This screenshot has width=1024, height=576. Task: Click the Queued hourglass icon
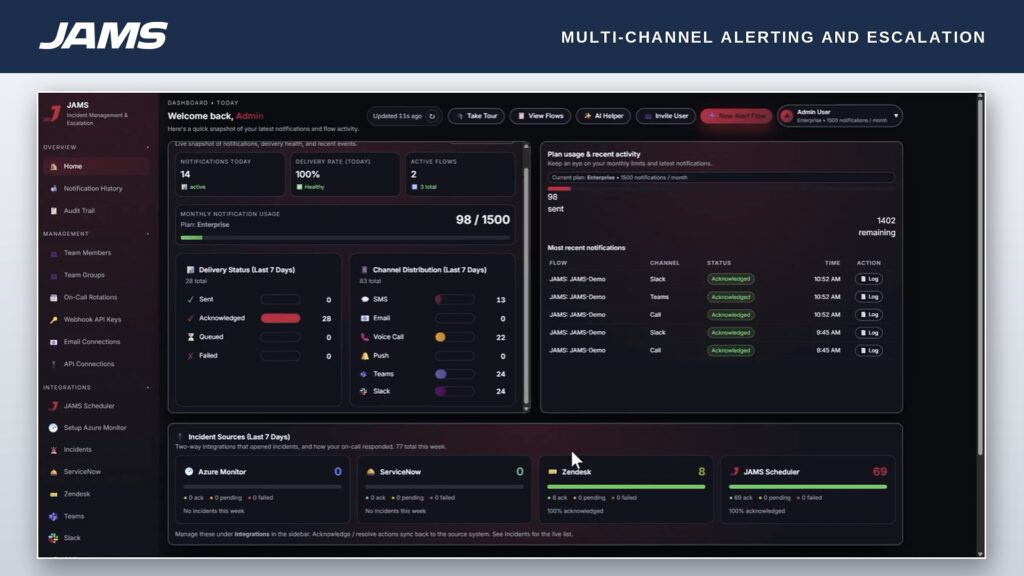(x=191, y=338)
